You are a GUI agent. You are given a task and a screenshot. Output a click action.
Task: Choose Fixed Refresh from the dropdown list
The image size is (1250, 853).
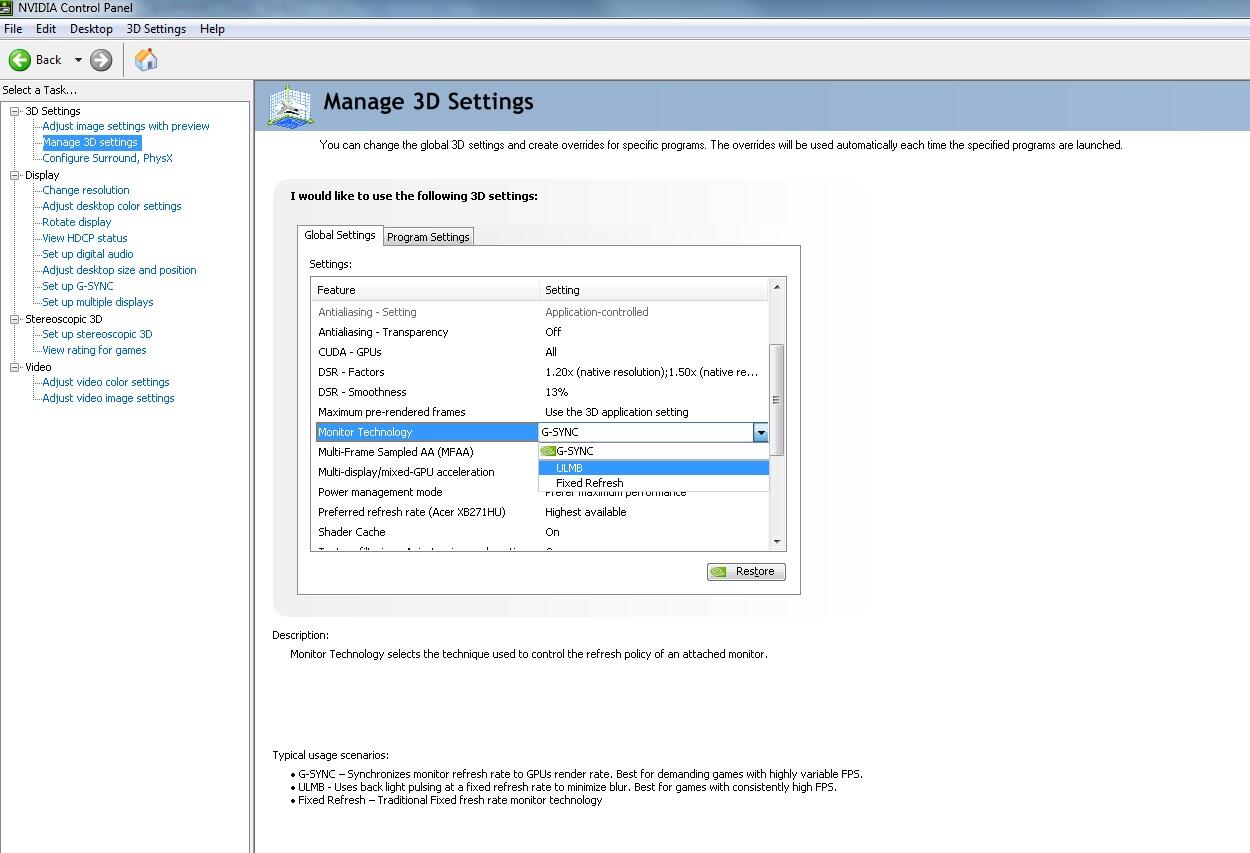pyautogui.click(x=654, y=483)
